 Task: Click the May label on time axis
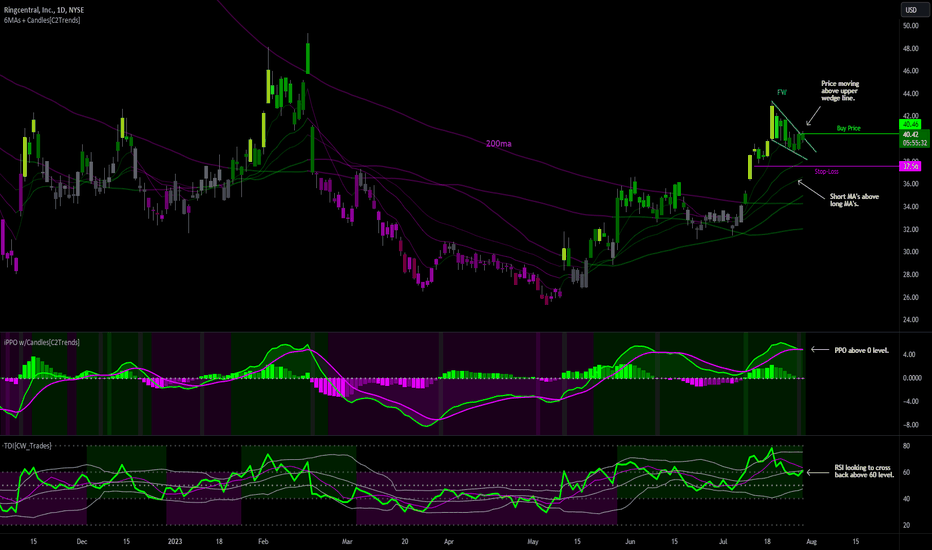point(533,542)
